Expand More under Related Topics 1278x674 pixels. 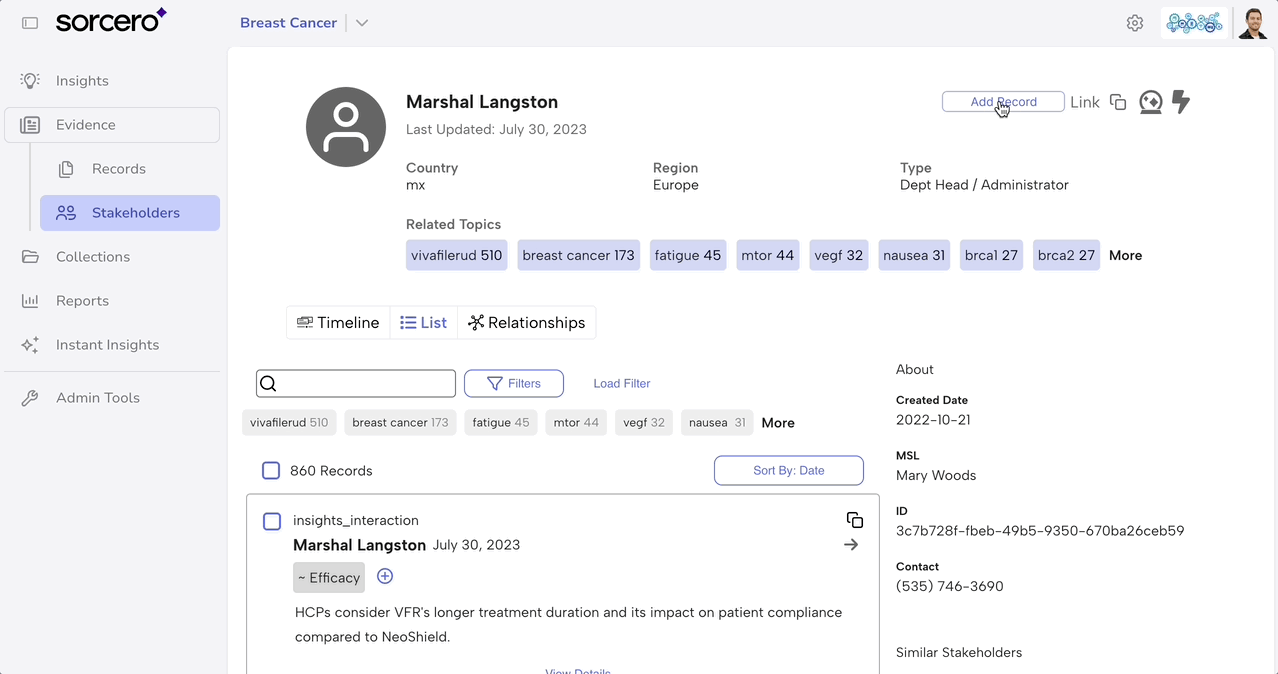(x=1125, y=255)
